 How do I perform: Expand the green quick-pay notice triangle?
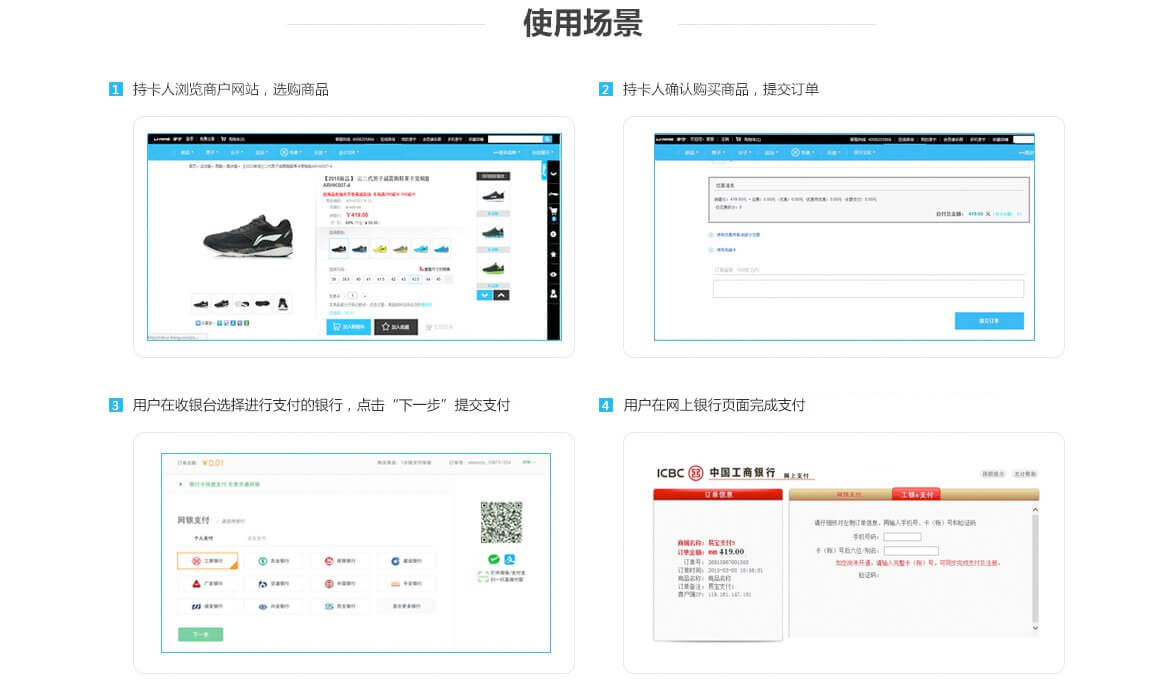click(x=180, y=485)
